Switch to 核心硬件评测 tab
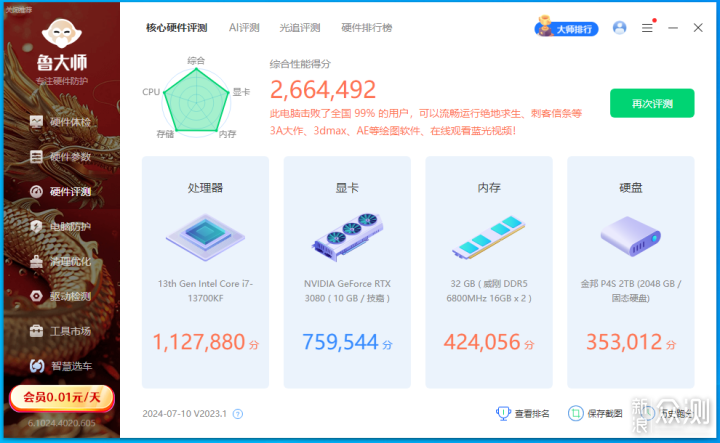 click(177, 28)
